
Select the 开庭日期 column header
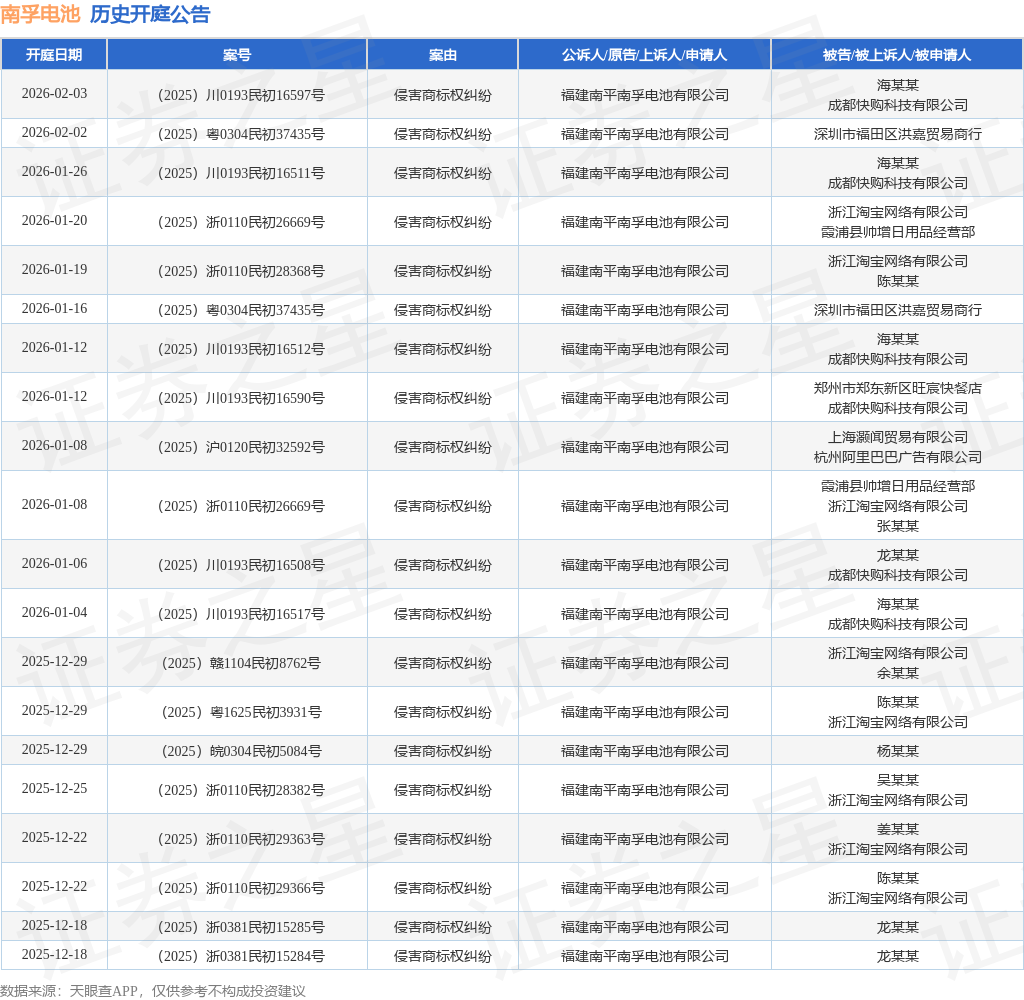54,55
